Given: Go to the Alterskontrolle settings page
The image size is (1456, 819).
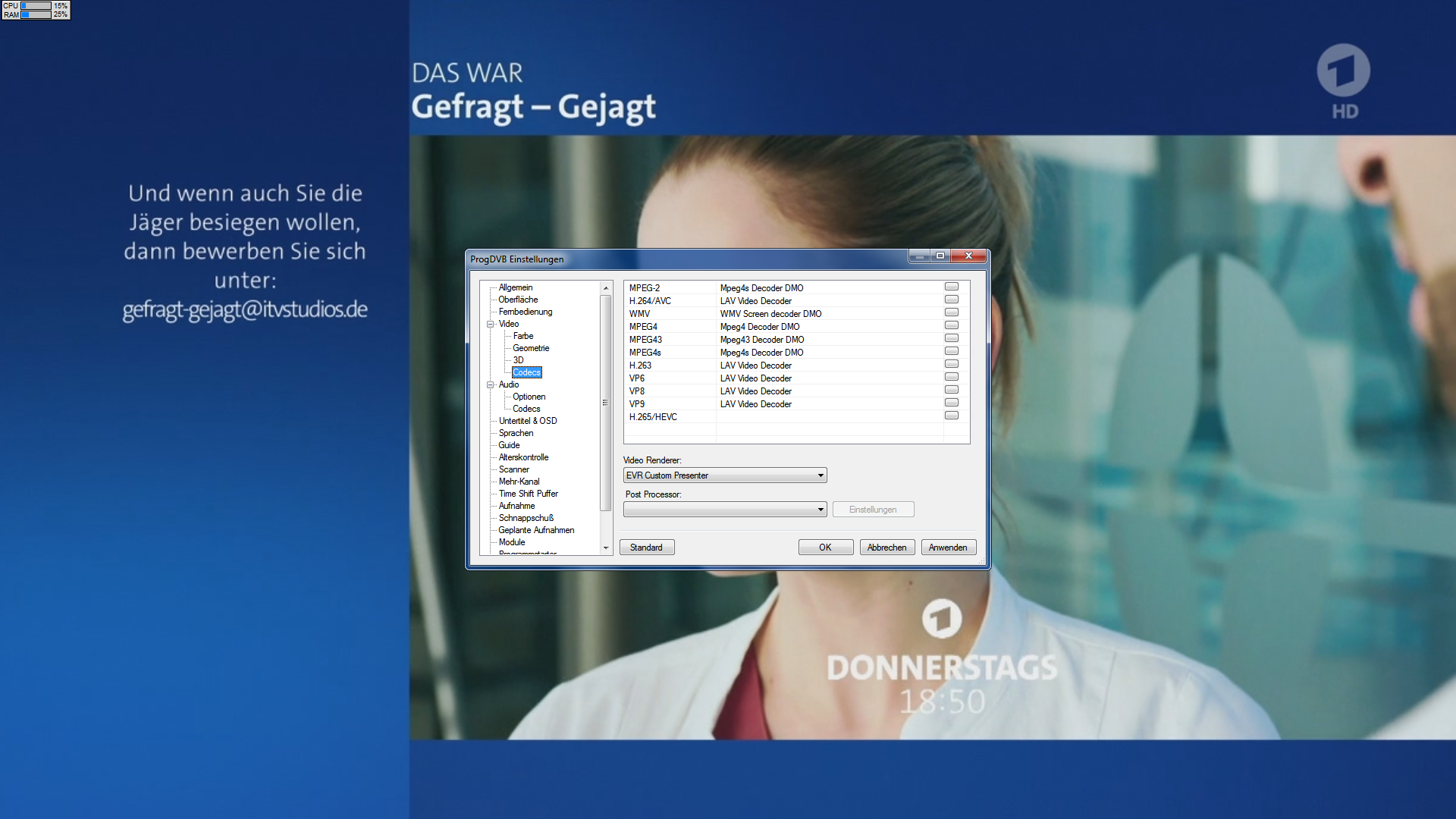Looking at the screenshot, I should pos(523,457).
